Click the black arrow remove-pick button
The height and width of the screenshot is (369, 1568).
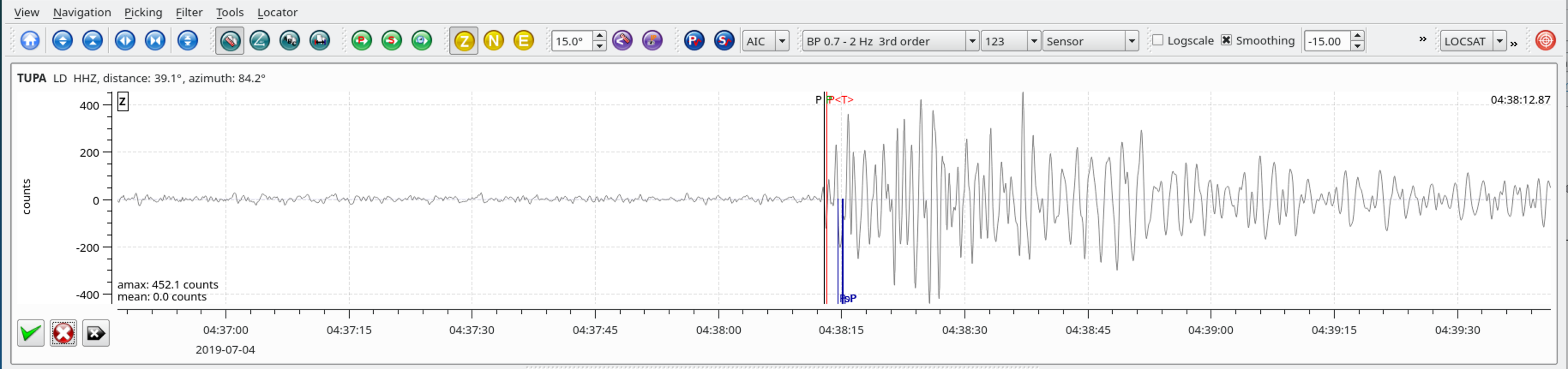click(x=96, y=333)
